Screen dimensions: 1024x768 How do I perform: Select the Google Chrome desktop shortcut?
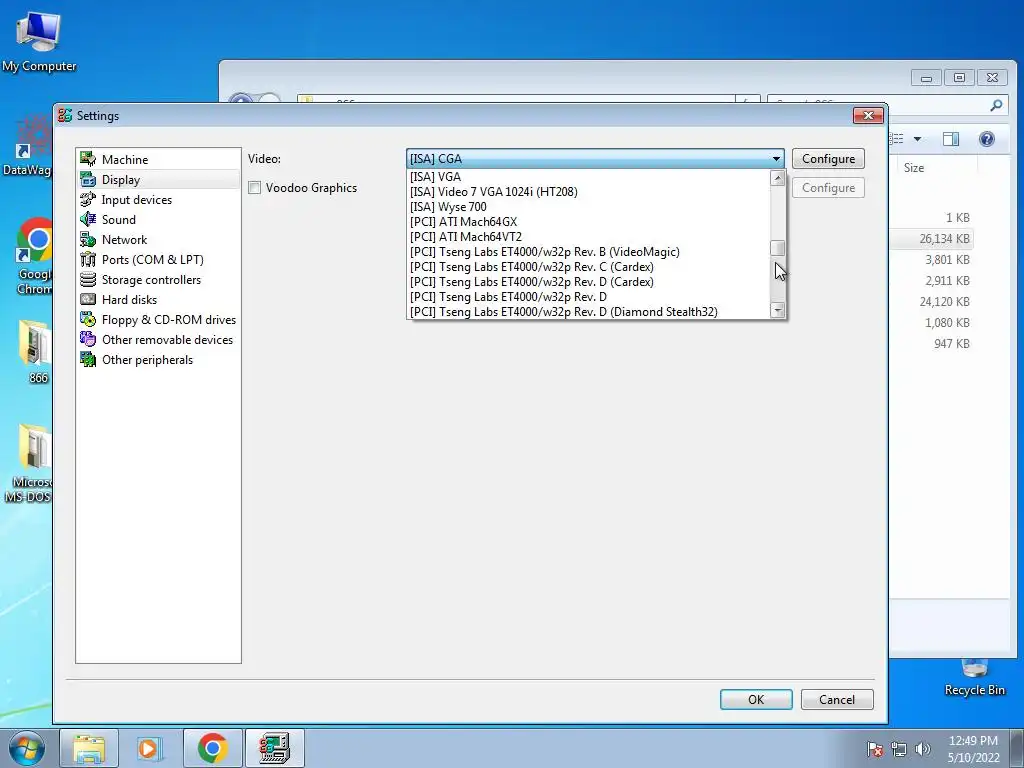[33, 256]
